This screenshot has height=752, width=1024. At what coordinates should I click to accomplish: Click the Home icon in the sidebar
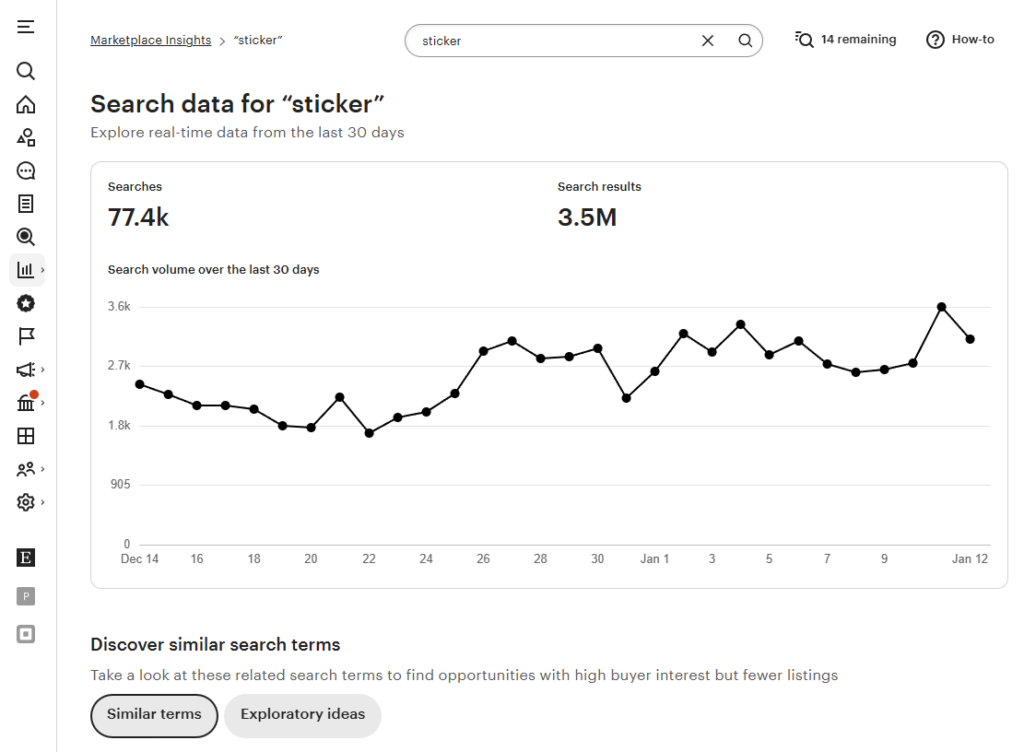pyautogui.click(x=26, y=104)
